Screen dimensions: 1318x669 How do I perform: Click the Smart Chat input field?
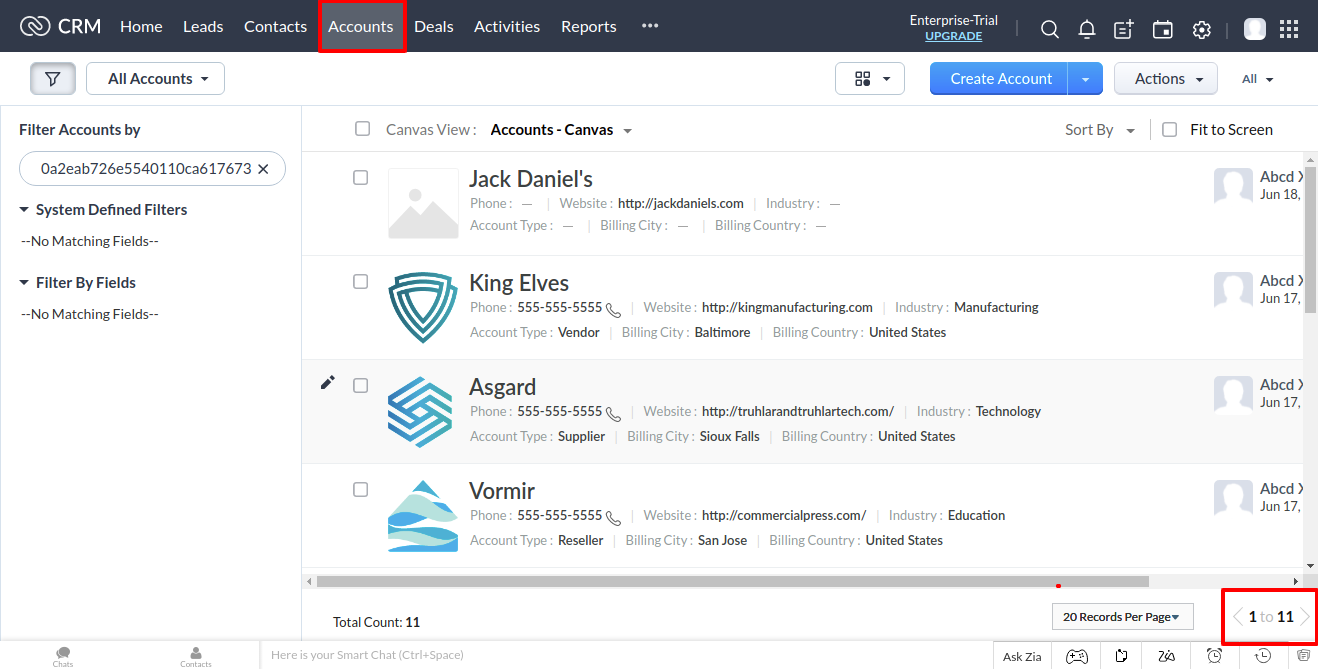[625, 656]
